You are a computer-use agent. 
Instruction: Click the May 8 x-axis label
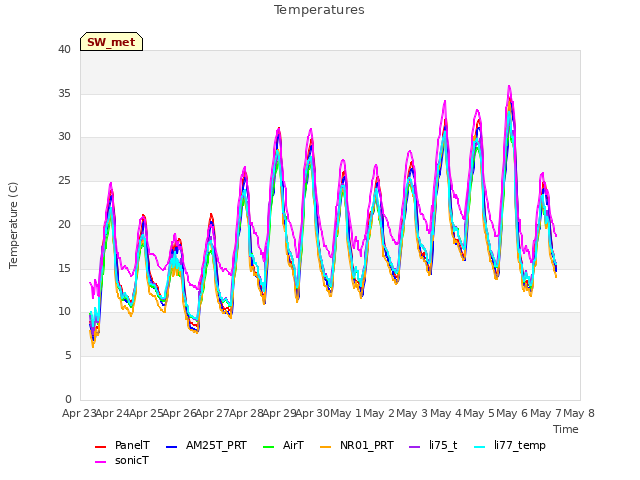point(579,413)
